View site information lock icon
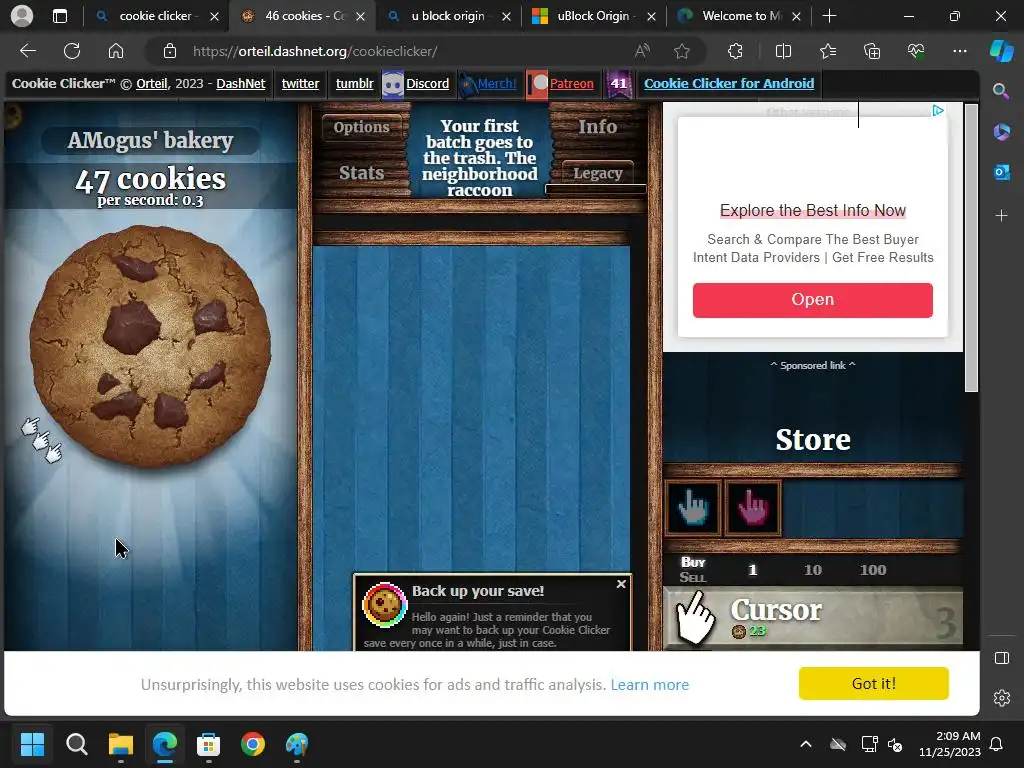Screen dimensions: 1024x768 [170, 51]
